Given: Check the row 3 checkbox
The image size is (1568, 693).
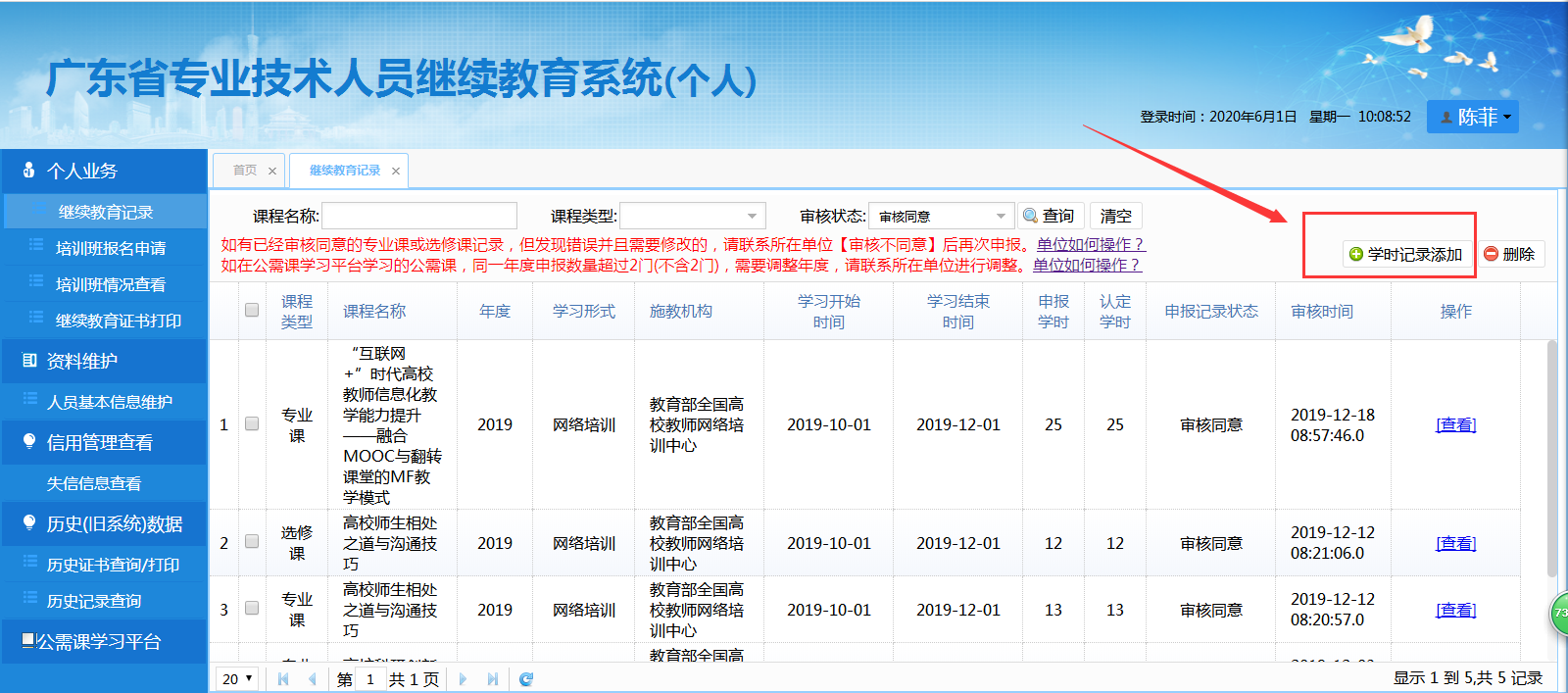Looking at the screenshot, I should coord(252,608).
